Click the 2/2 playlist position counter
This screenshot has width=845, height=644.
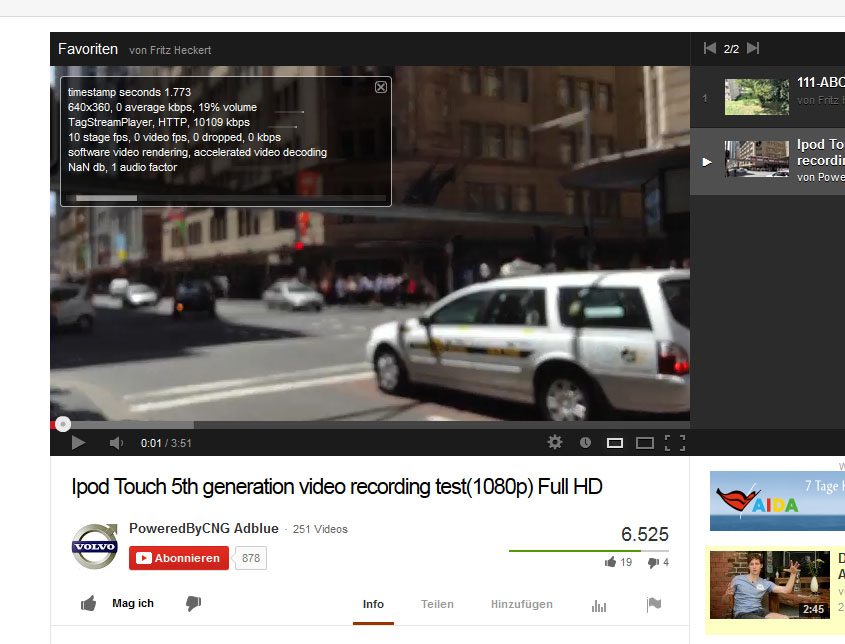click(x=731, y=49)
